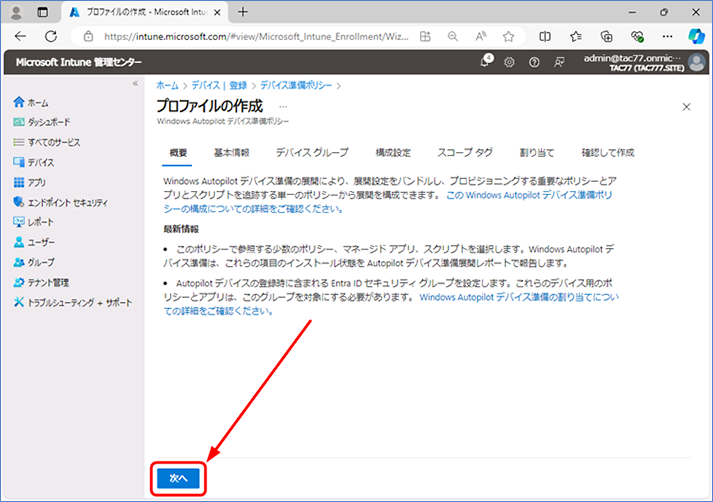This screenshot has width=713, height=502.
Task: Click the デバイス | 登録 breadcrumb link
Action: pyautogui.click(x=219, y=85)
